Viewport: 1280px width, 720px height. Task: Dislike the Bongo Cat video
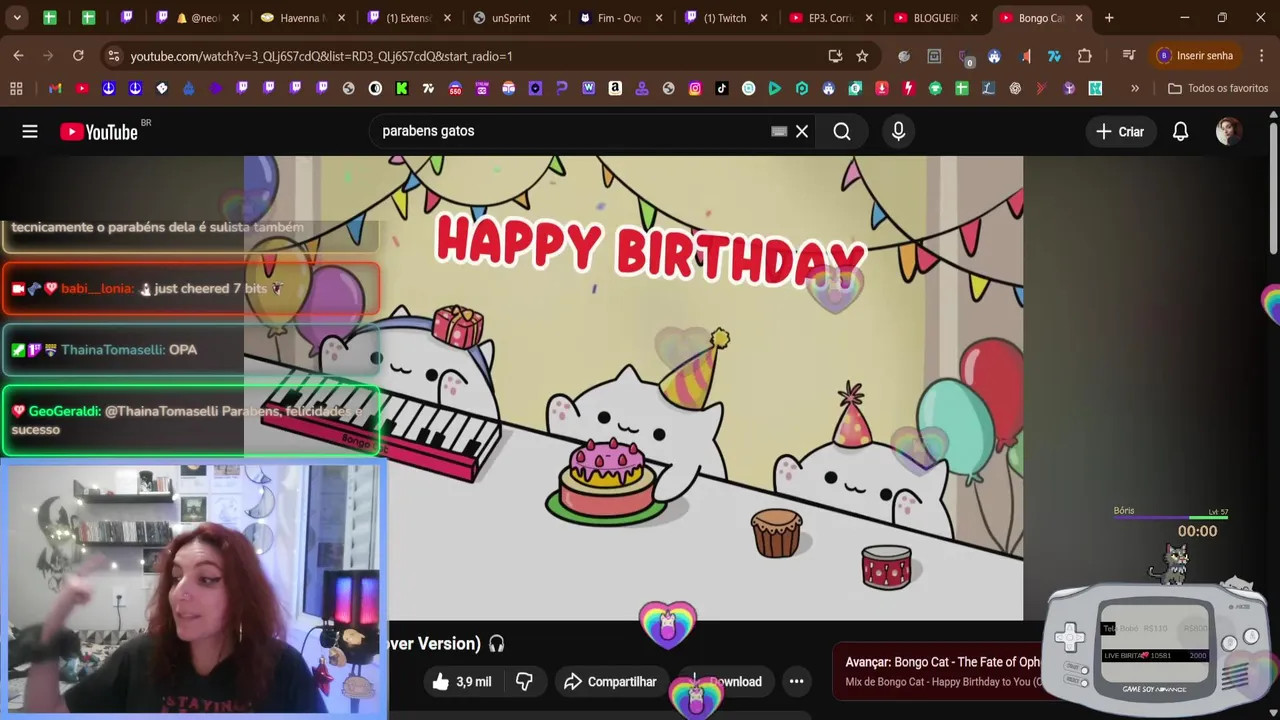[x=524, y=682]
